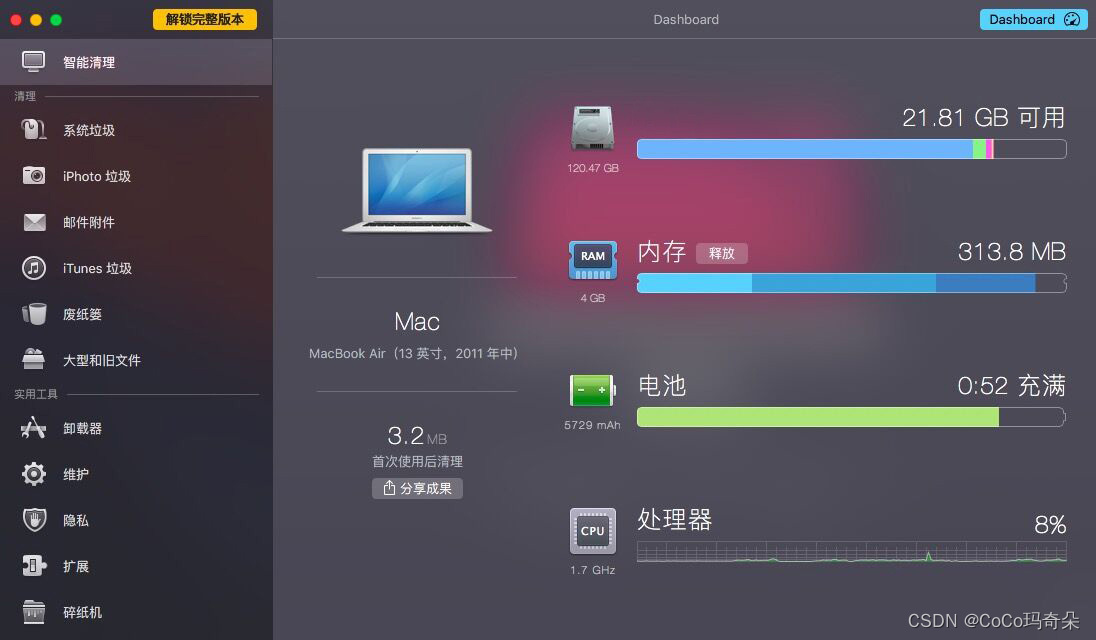Select the 碎纸机 shredder icon
The width and height of the screenshot is (1096, 640).
click(34, 612)
